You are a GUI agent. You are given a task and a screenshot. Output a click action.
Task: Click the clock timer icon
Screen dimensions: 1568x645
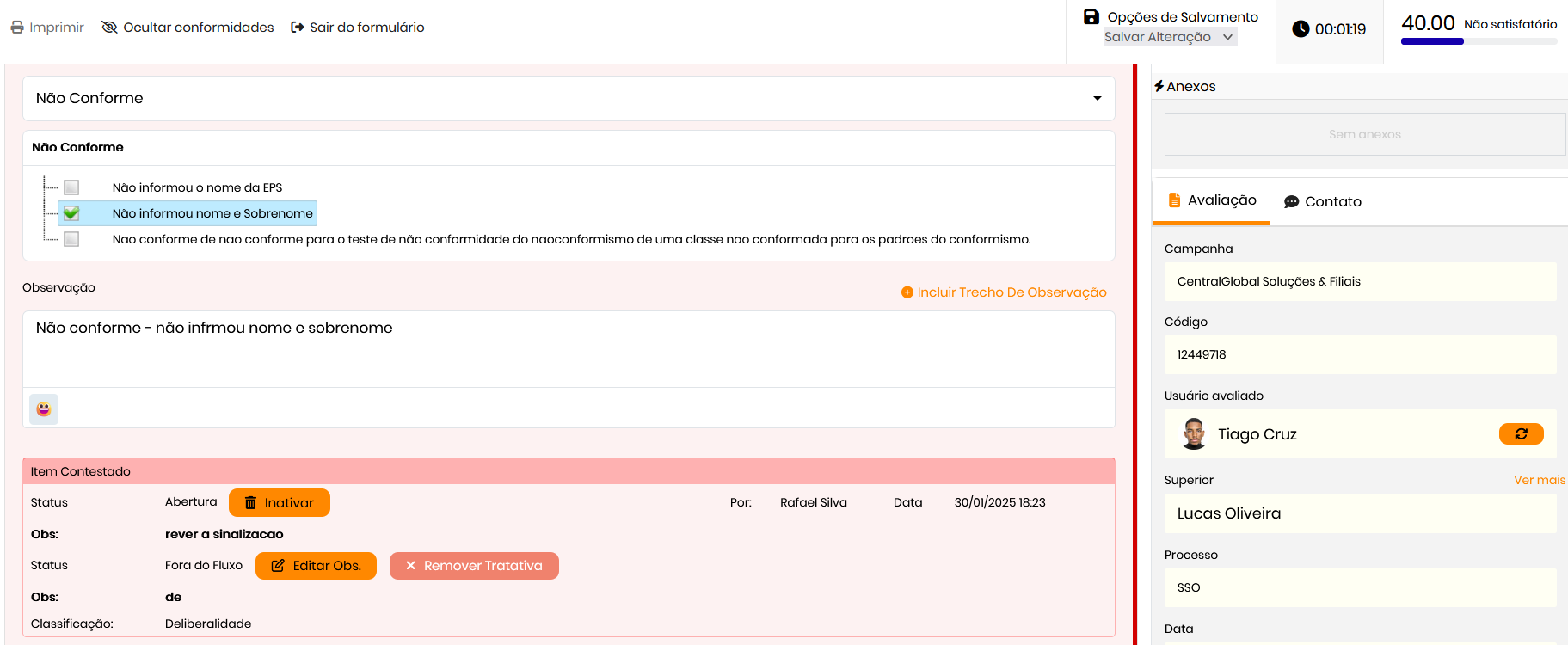point(1301,29)
